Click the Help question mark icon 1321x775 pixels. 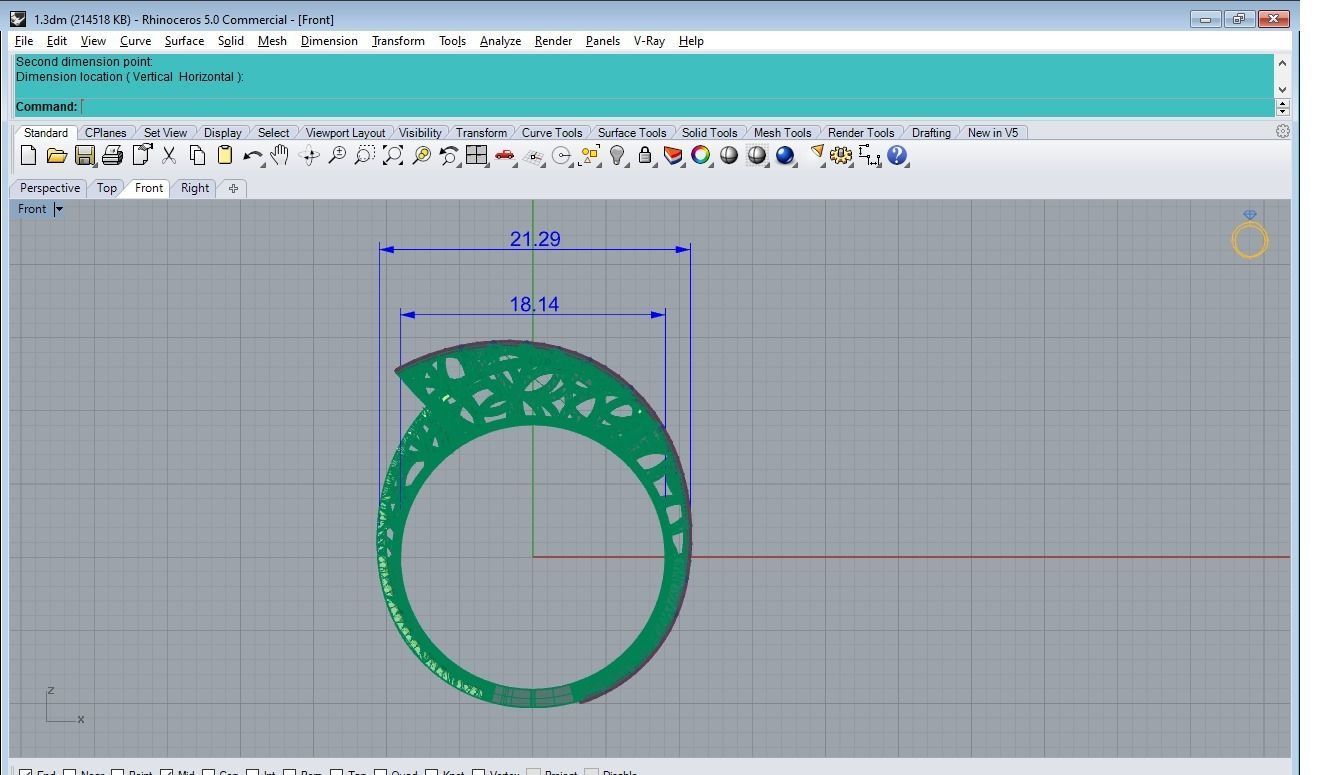point(897,155)
